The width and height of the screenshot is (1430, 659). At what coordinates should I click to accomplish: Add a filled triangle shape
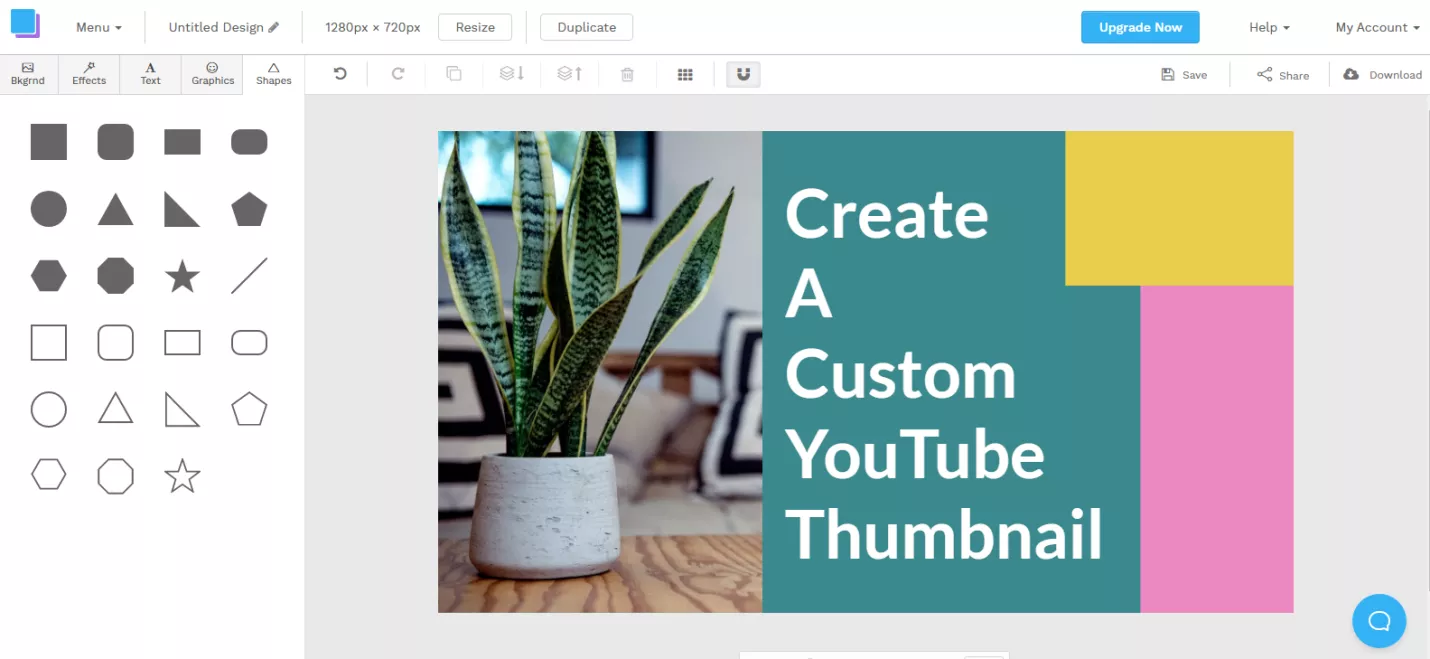coord(115,209)
